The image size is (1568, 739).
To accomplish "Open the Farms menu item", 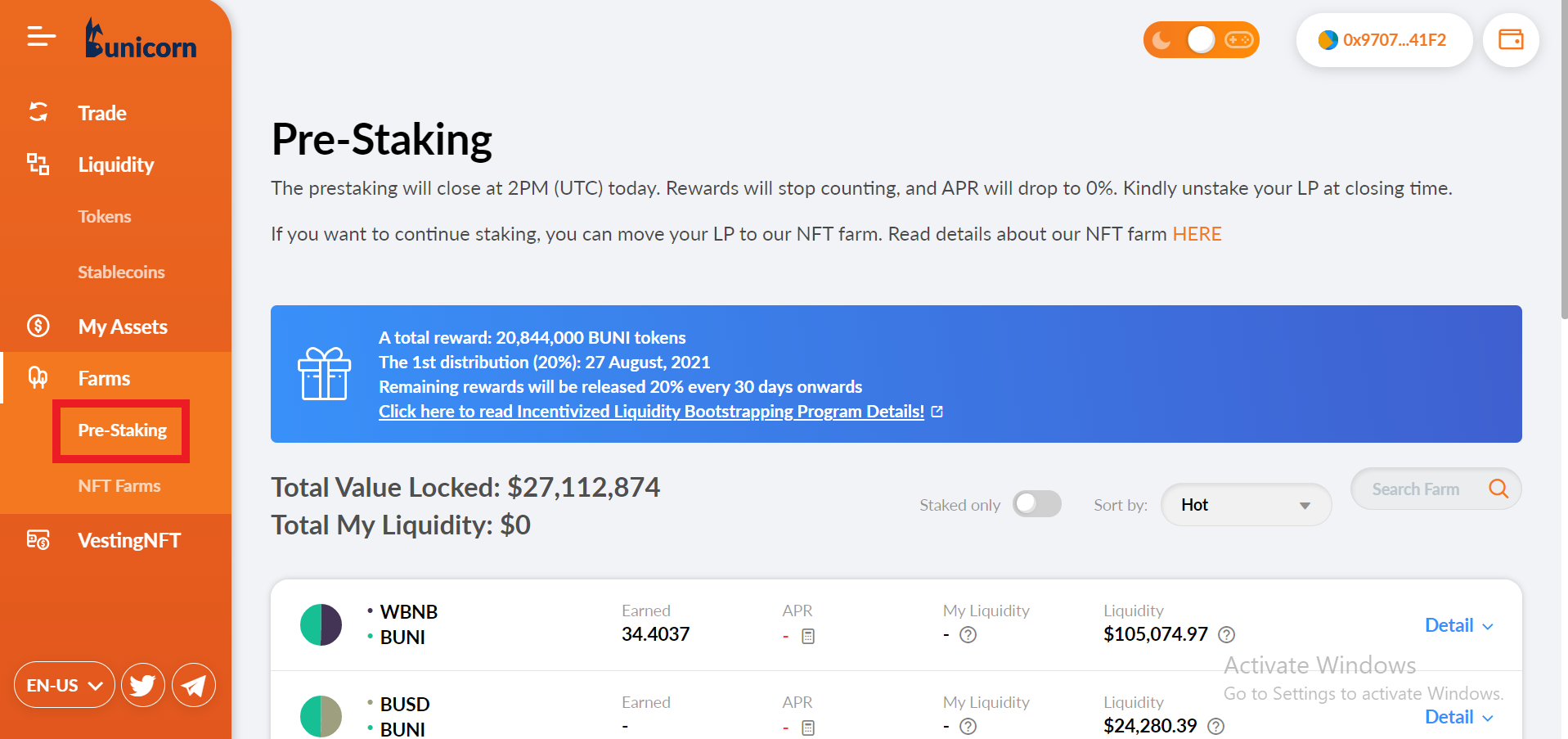I will [x=104, y=378].
